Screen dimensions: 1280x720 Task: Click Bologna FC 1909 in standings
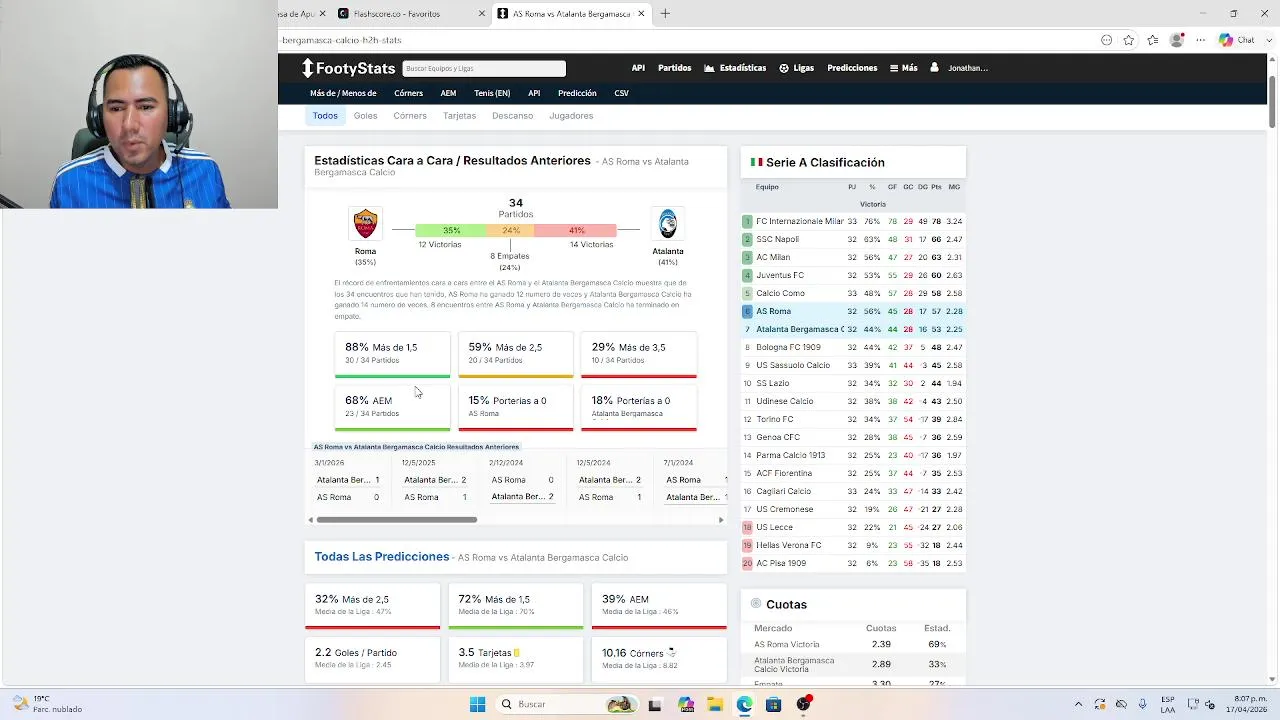click(x=788, y=347)
